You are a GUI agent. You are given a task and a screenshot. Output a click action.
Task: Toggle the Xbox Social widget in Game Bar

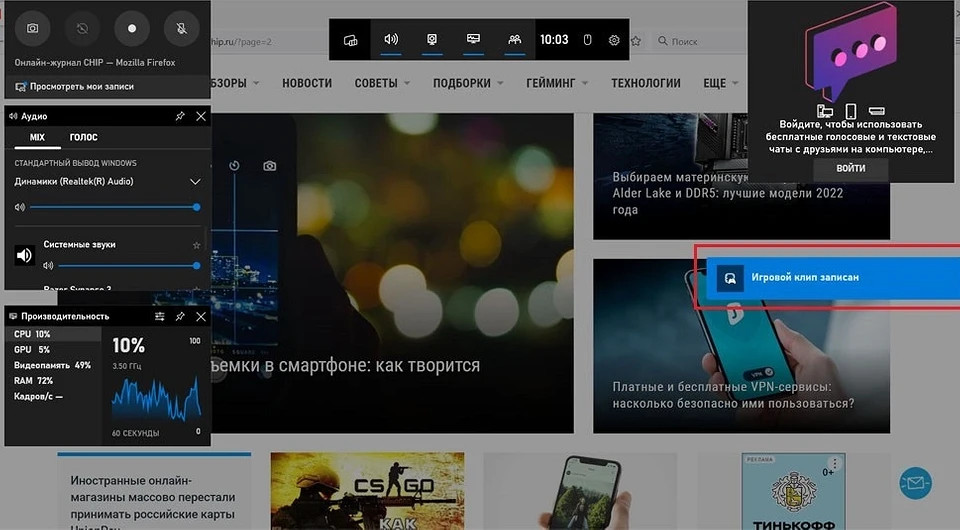514,40
